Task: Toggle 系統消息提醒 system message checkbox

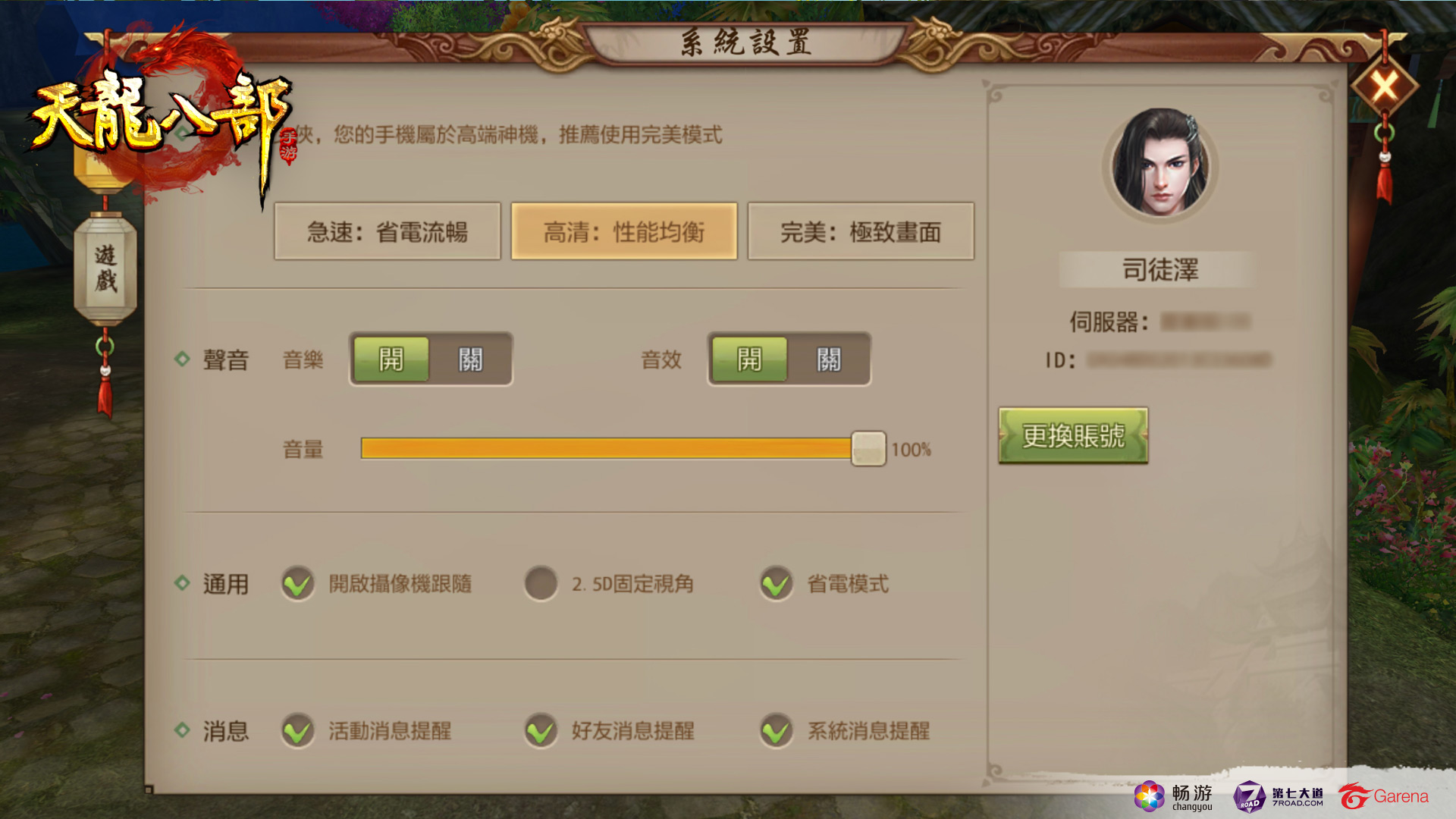Action: 777,731
